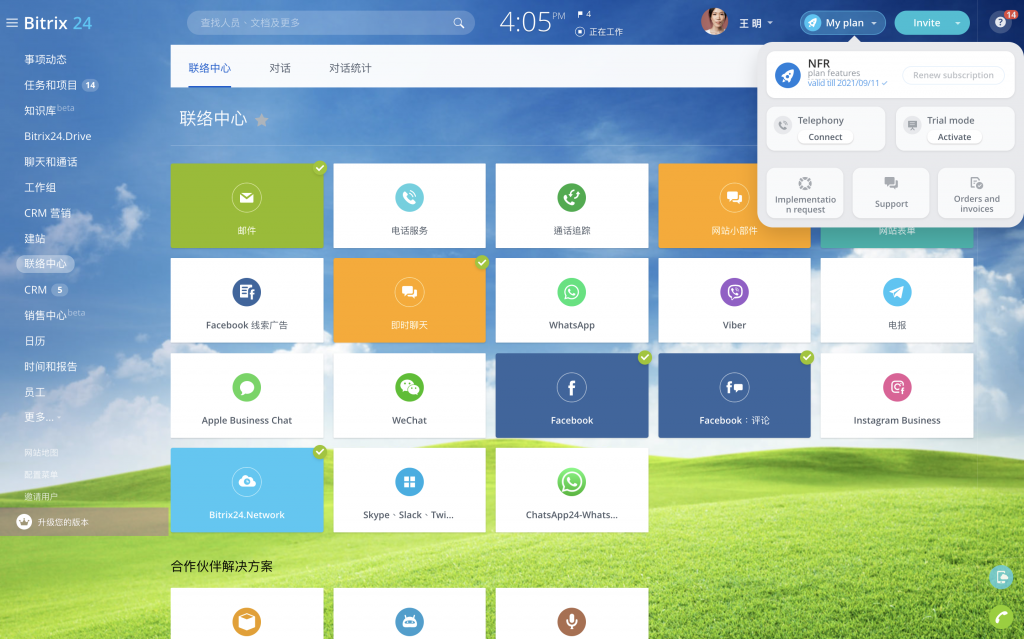Image resolution: width=1024 pixels, height=639 pixels.
Task: Open 时间和报告 in the sidebar
Action: pyautogui.click(x=51, y=367)
